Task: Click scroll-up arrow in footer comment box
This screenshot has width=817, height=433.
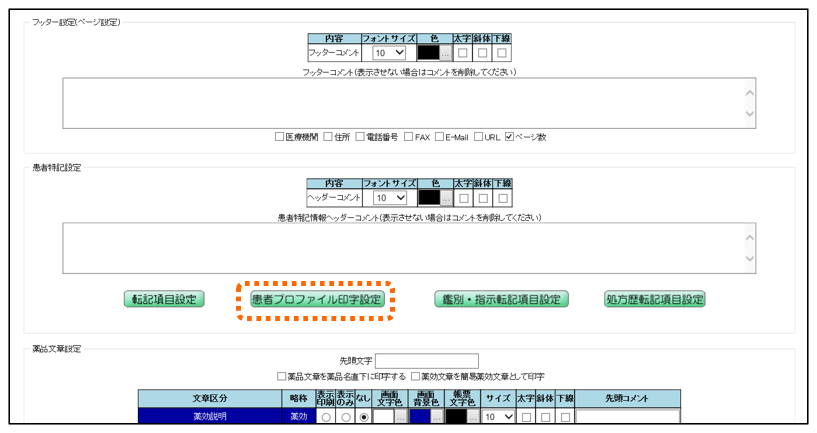Action: 751,91
